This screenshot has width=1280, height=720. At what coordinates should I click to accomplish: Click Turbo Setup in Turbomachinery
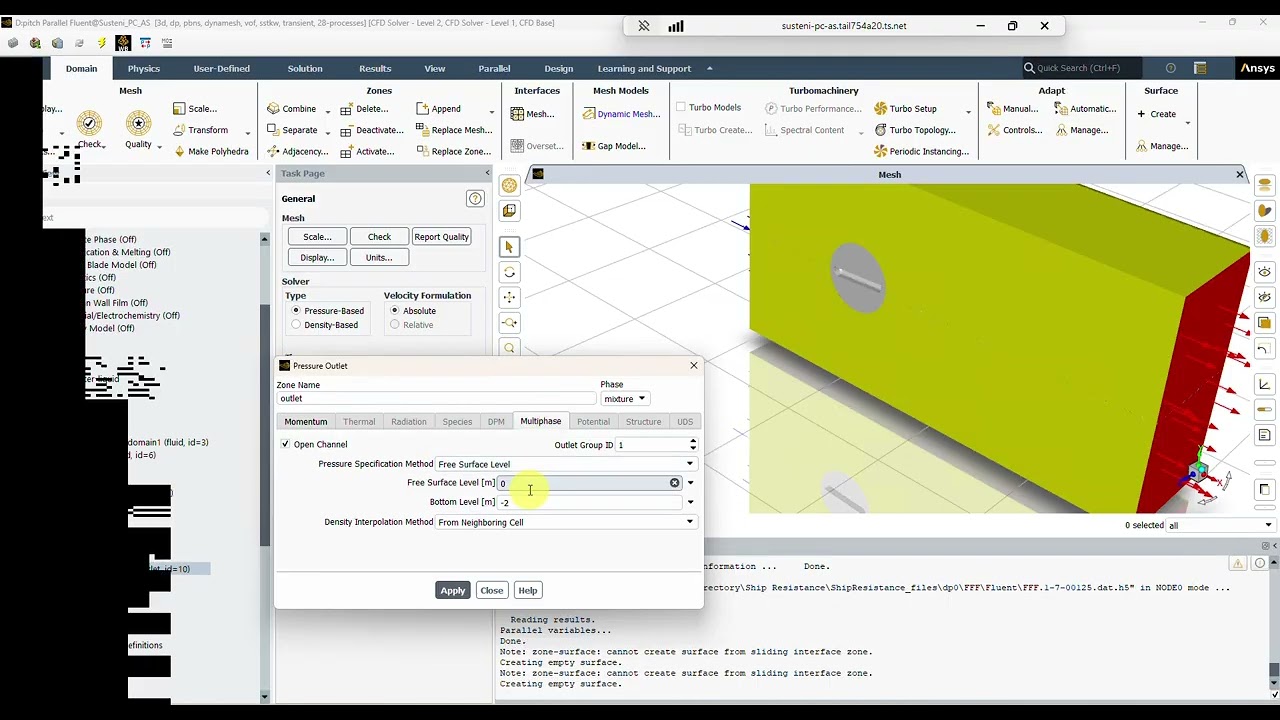point(905,109)
